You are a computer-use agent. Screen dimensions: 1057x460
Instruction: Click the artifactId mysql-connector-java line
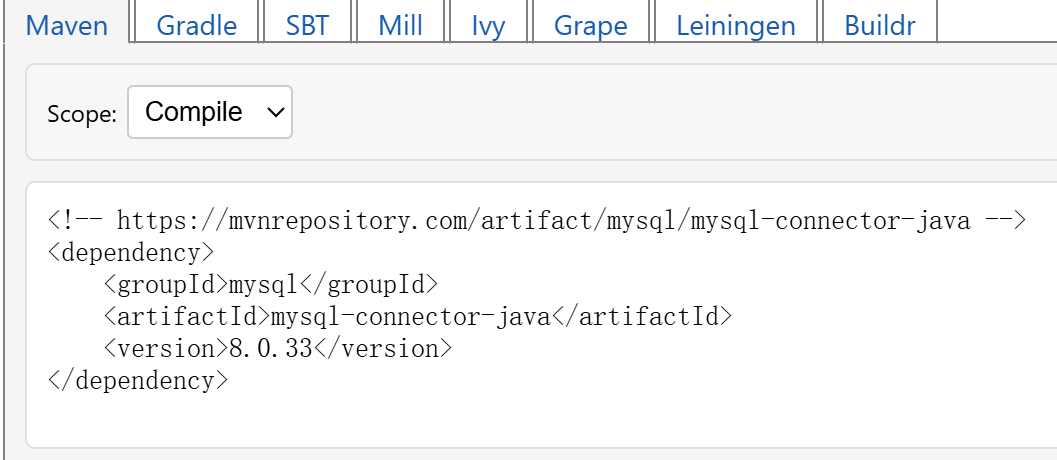417,316
